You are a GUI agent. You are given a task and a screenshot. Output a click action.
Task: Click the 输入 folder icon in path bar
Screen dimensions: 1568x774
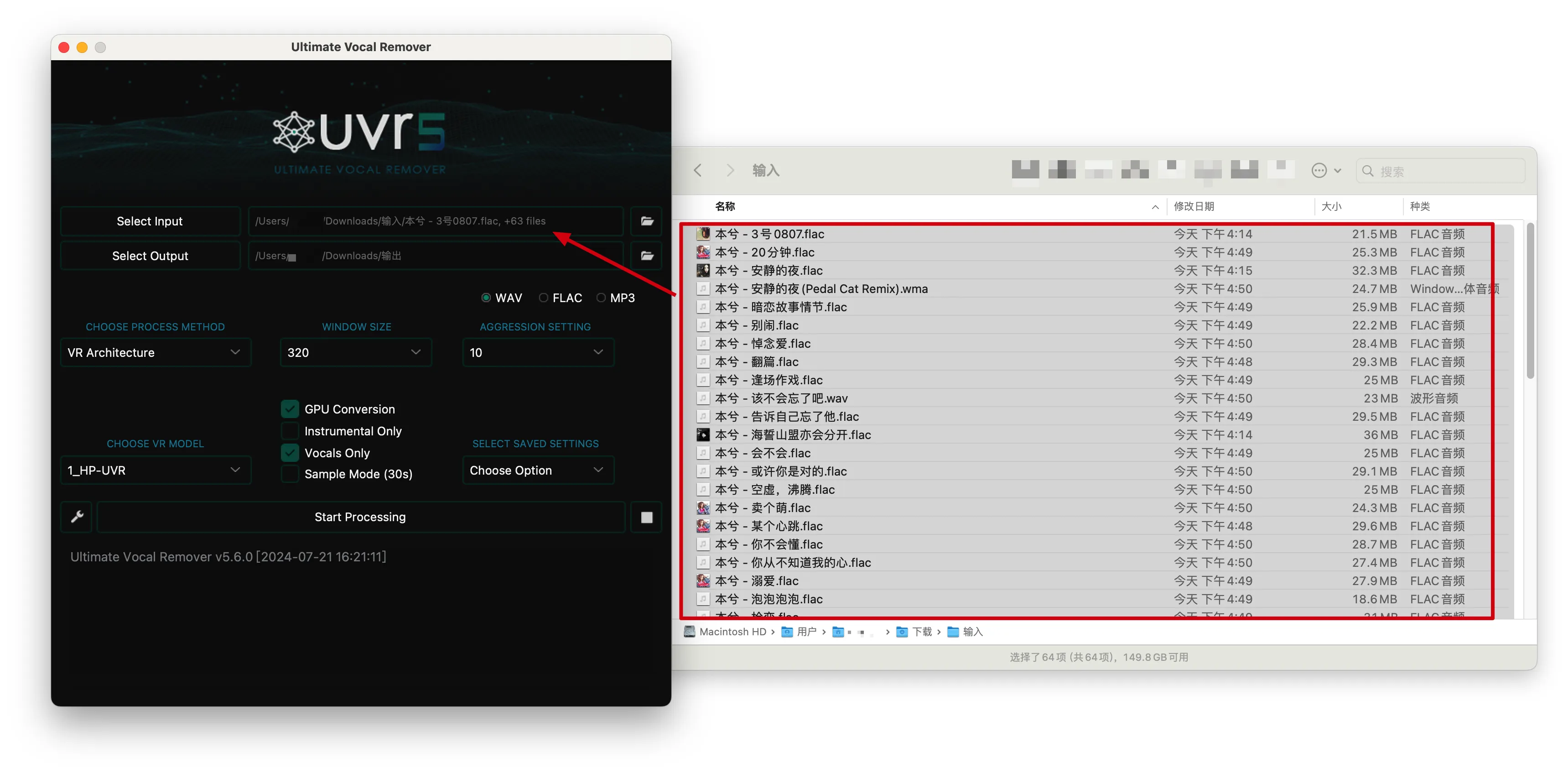click(953, 632)
